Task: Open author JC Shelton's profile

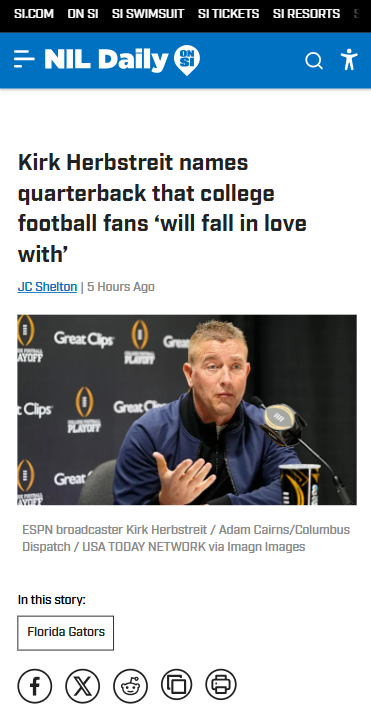Action: coord(47,287)
